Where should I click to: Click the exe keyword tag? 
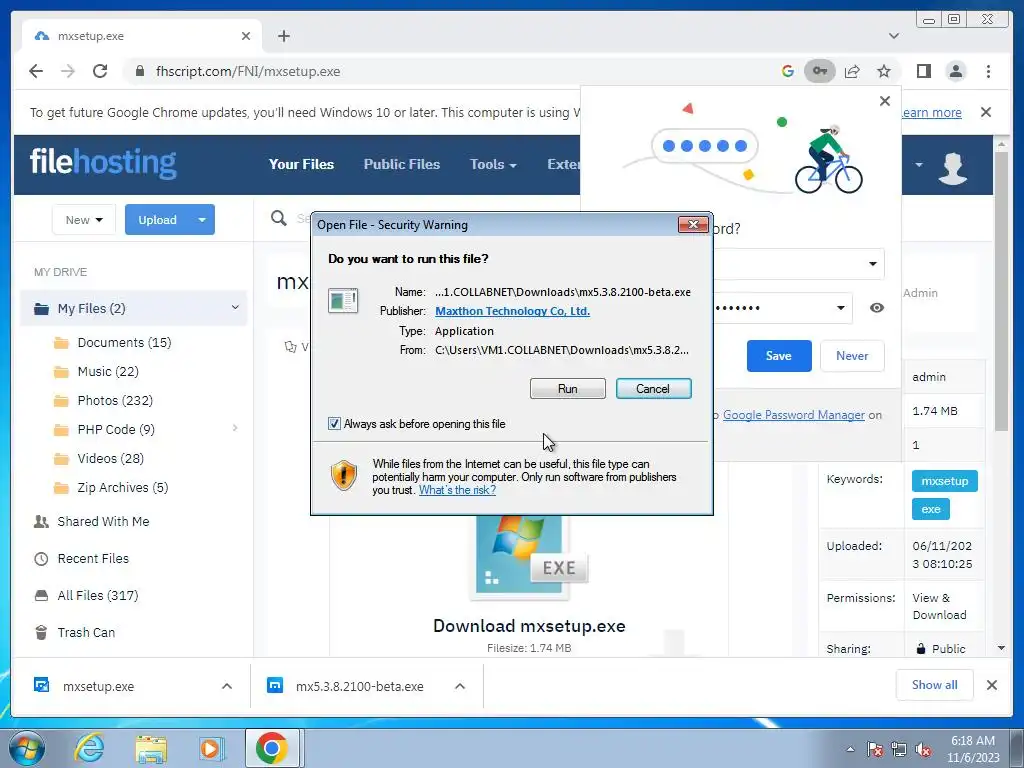tap(931, 509)
